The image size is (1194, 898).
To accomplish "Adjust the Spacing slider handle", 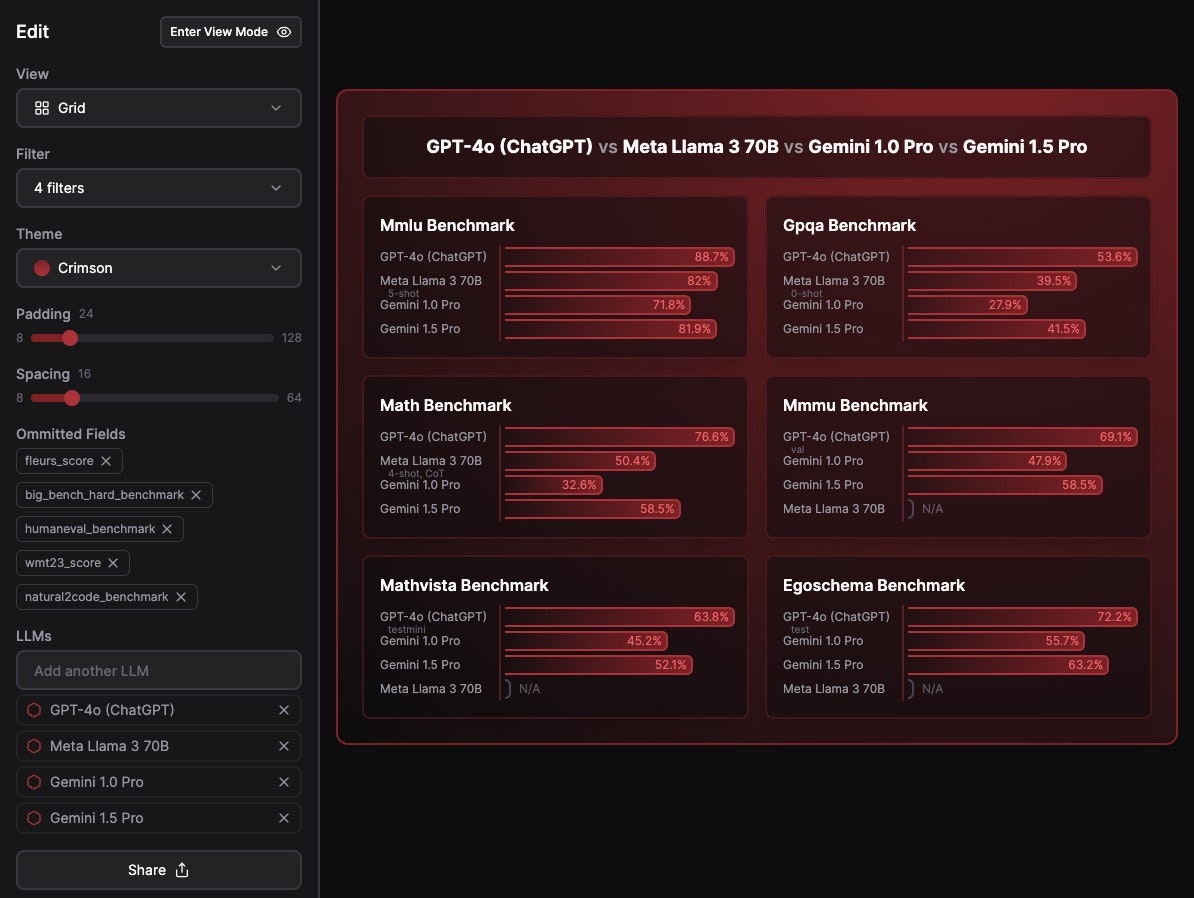I will coord(72,398).
